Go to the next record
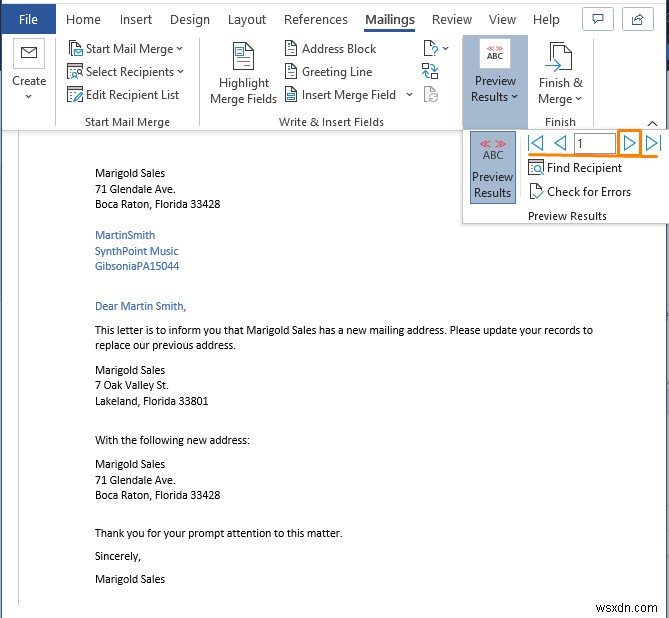 pyautogui.click(x=629, y=143)
